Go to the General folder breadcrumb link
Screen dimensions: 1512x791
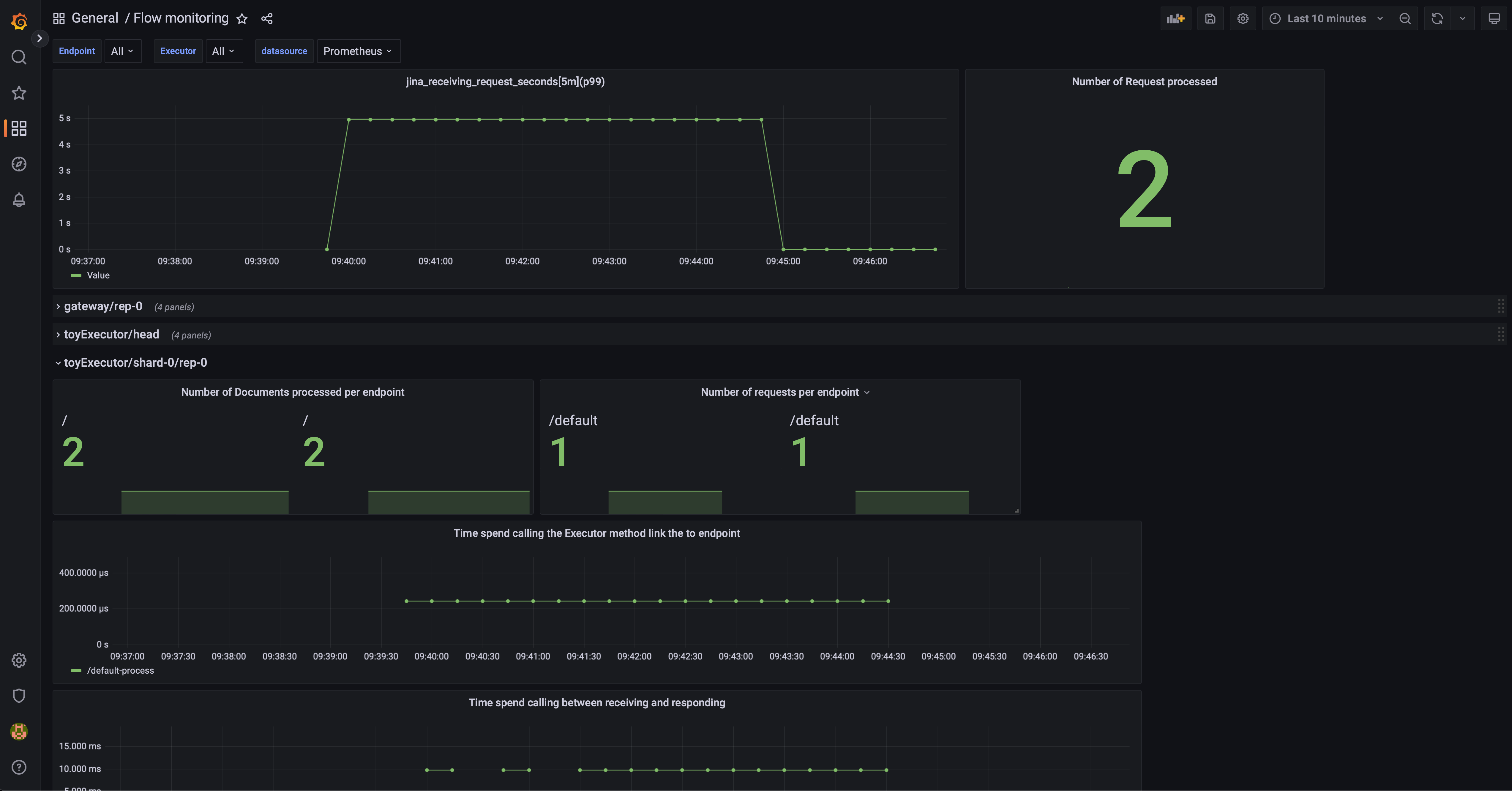[x=94, y=18]
